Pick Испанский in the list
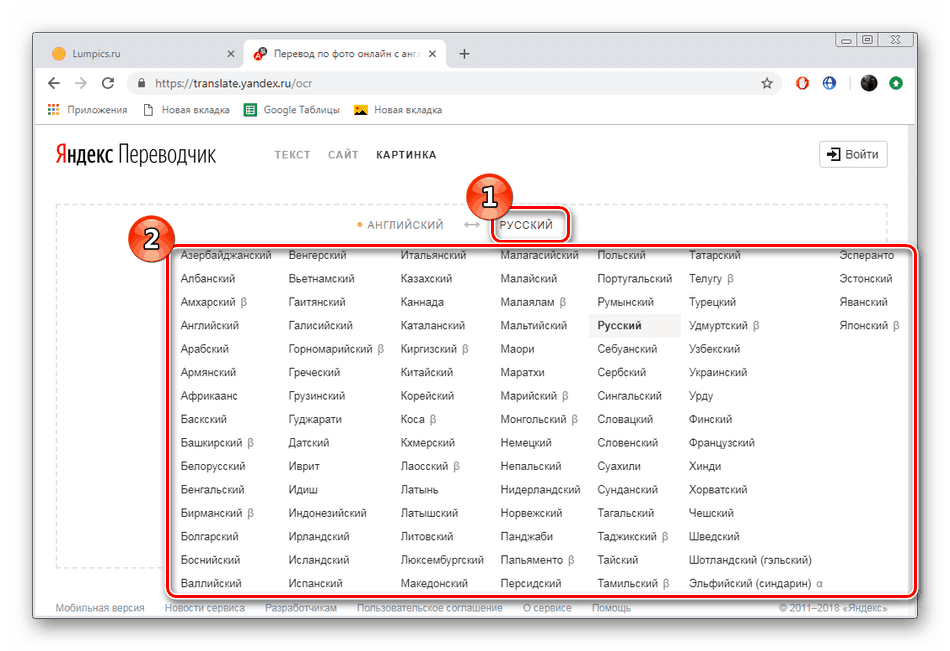This screenshot has width=950, height=651. [316, 583]
